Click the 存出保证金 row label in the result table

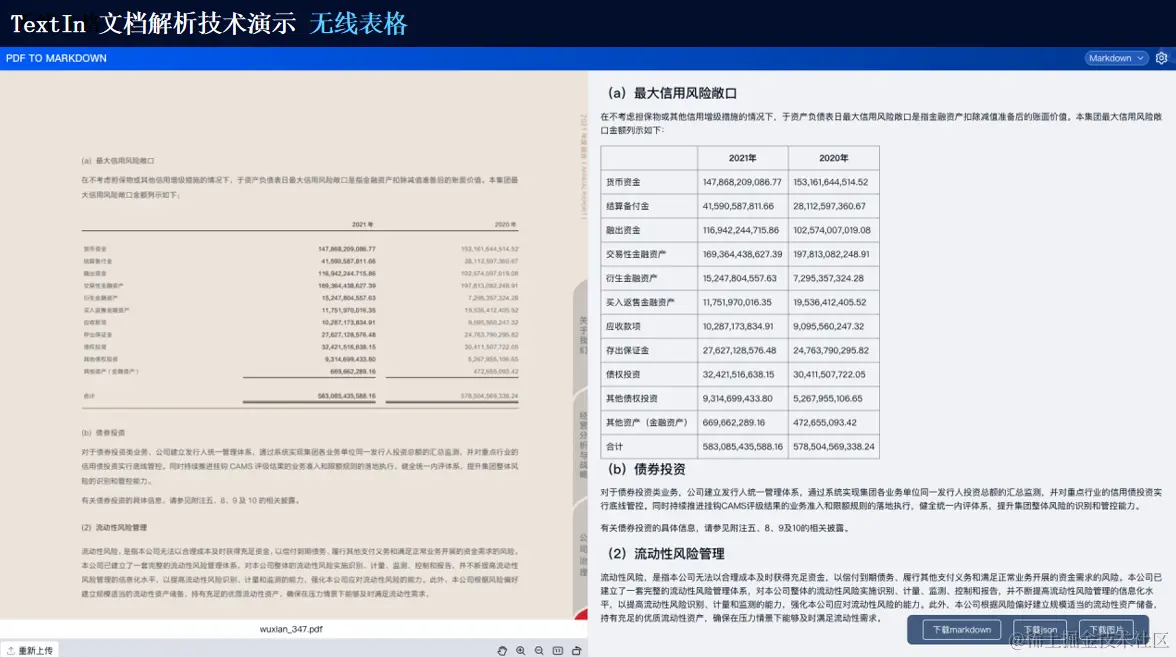[x=628, y=350]
